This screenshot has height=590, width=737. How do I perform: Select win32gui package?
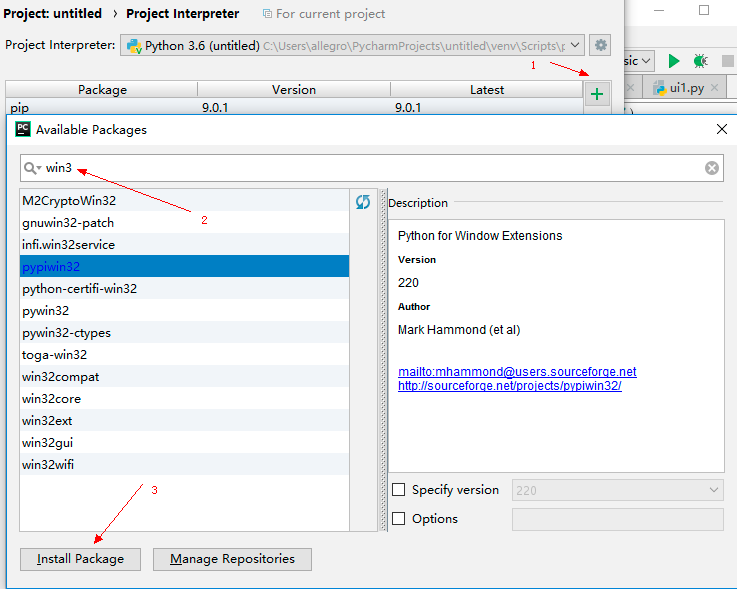pyautogui.click(x=184, y=443)
